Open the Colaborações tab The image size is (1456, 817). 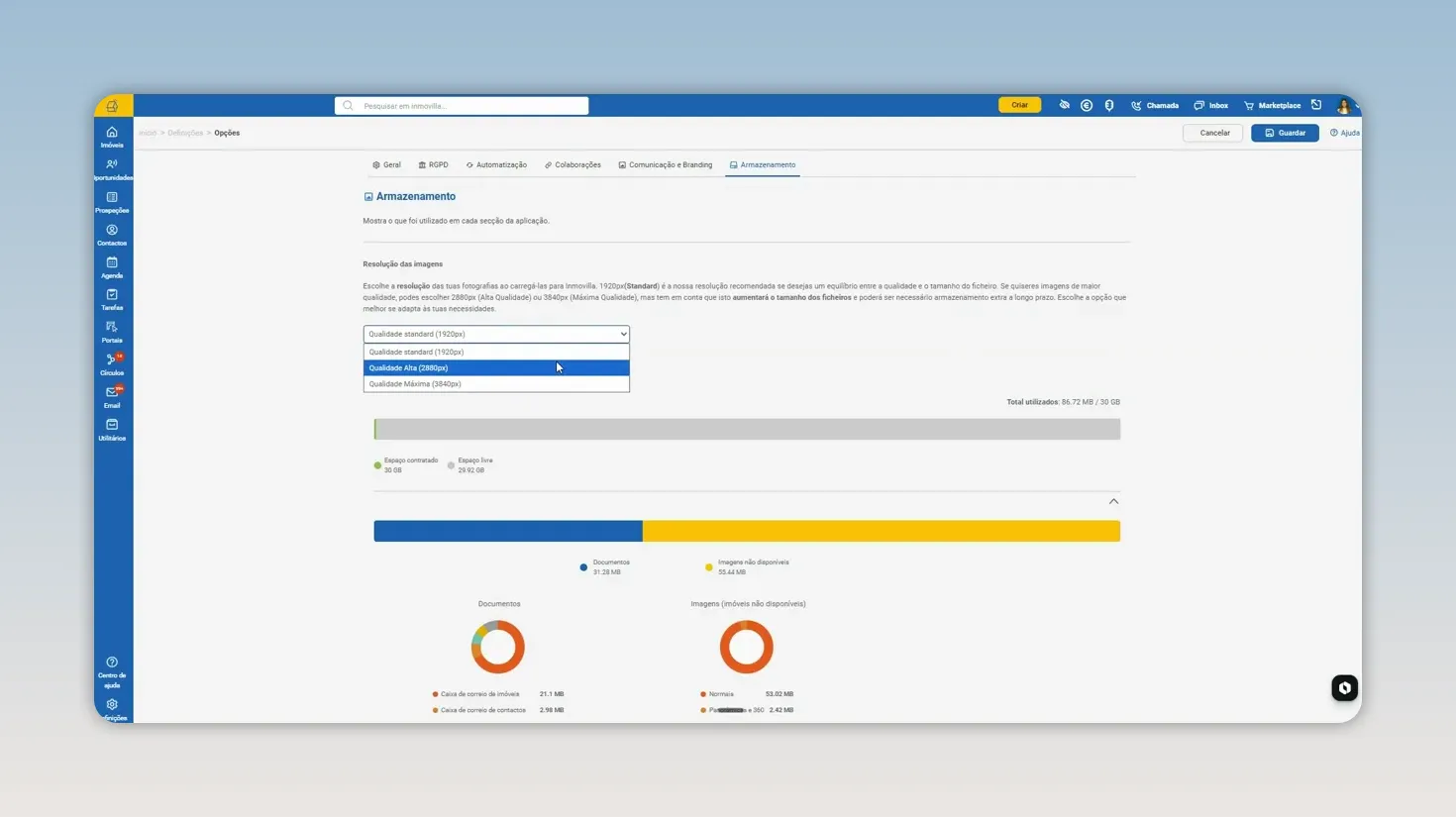click(572, 165)
